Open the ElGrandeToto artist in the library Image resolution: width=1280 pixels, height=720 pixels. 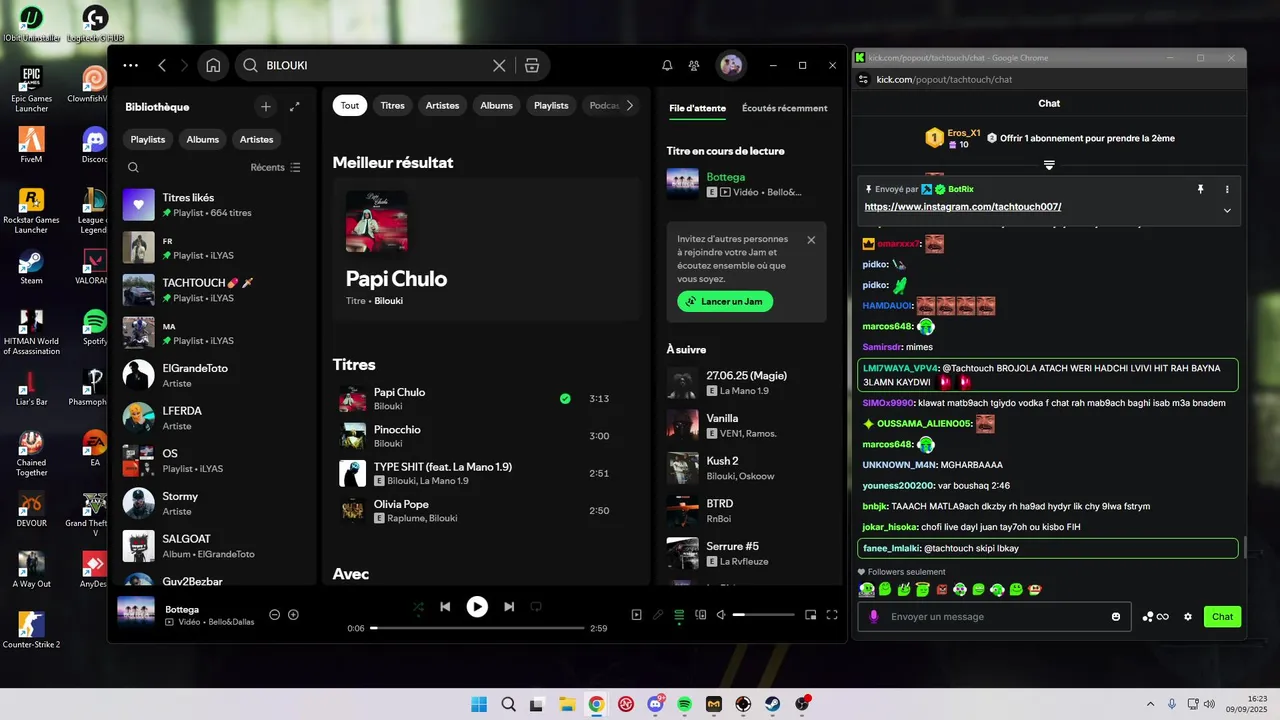[216, 375]
